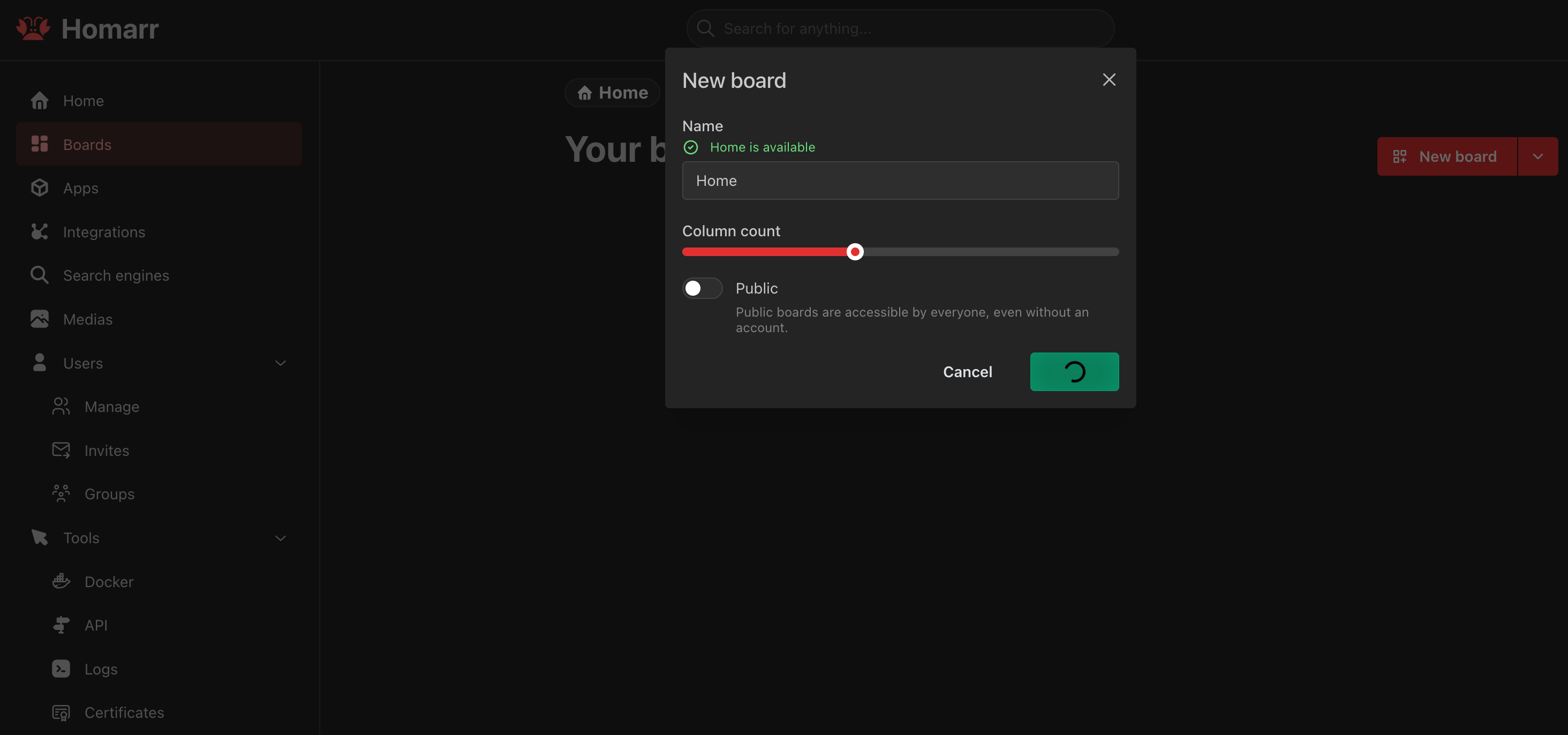Viewport: 1568px width, 735px height.
Task: Collapse the Users section chevron
Action: (x=281, y=363)
